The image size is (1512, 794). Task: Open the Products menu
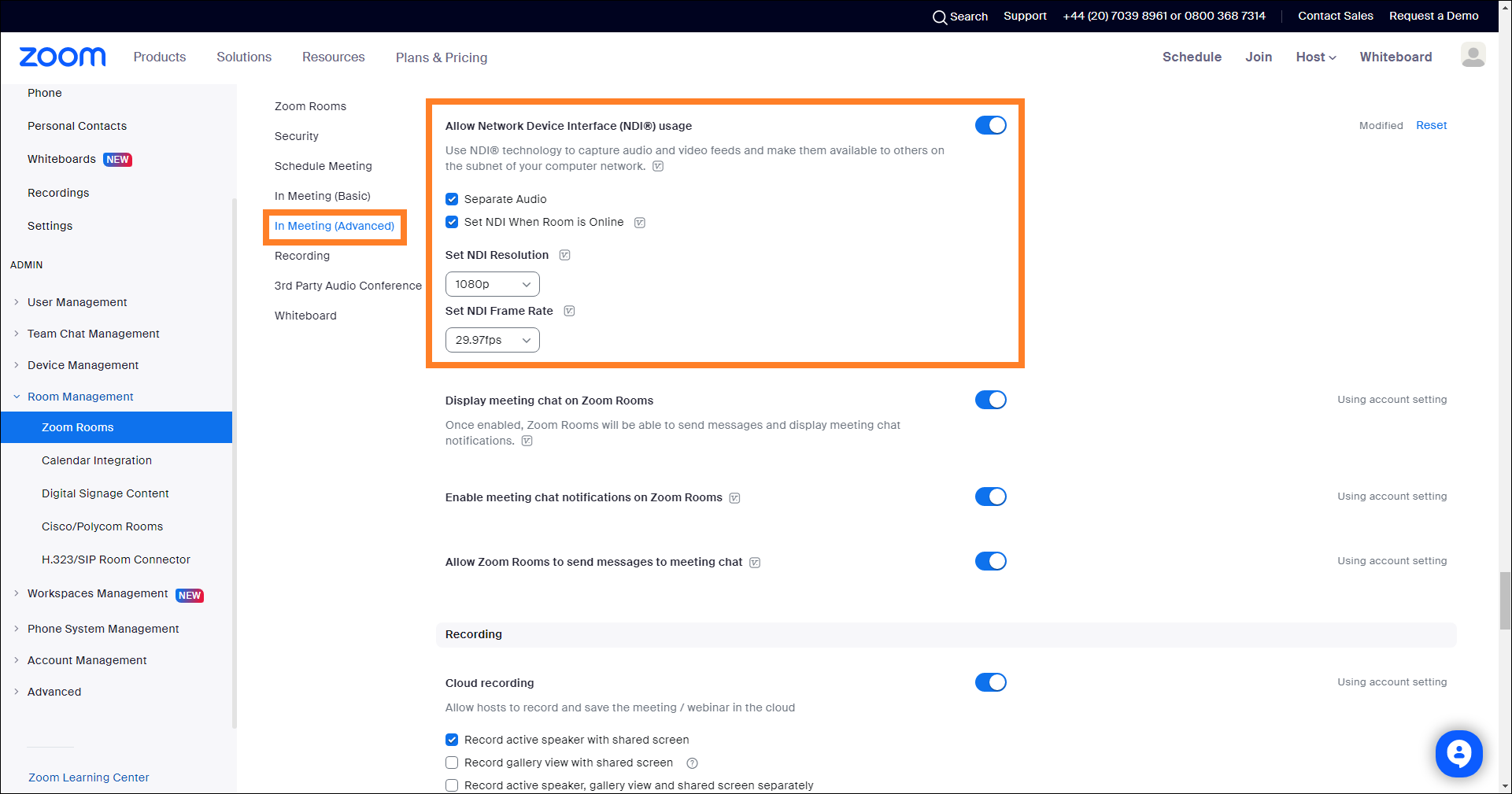point(160,57)
